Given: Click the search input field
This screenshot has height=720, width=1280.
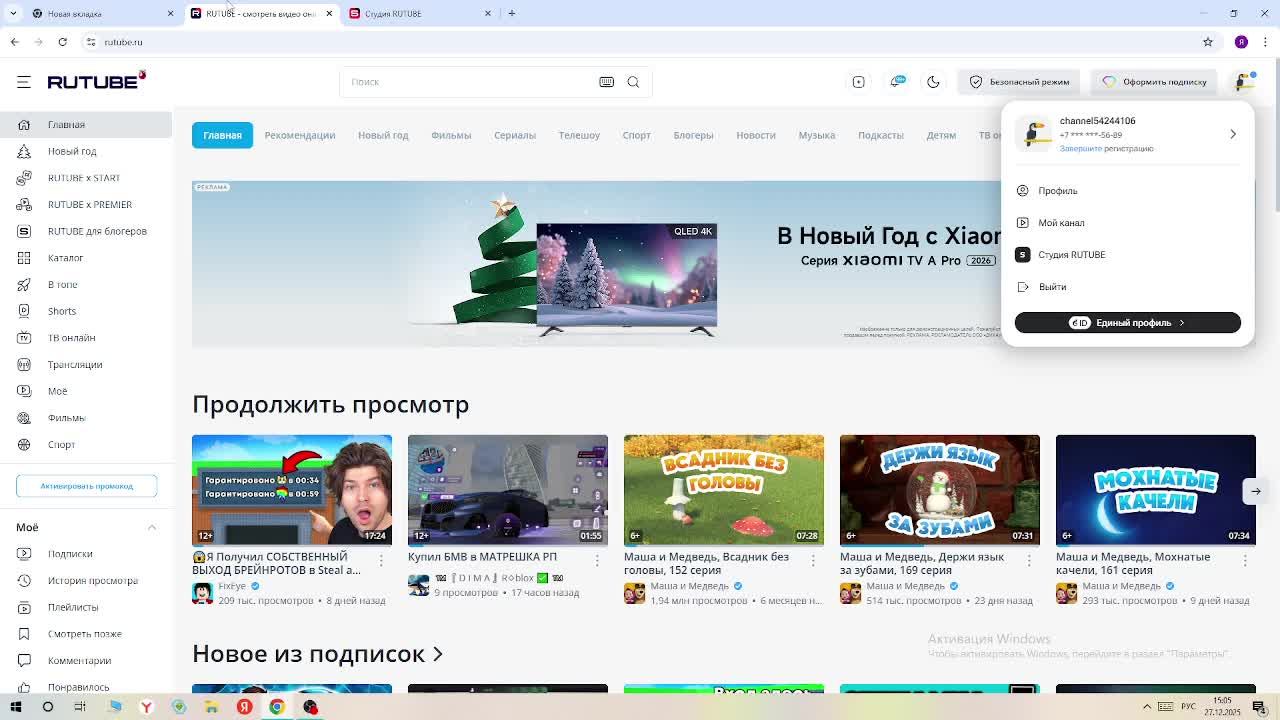Looking at the screenshot, I should 467,82.
